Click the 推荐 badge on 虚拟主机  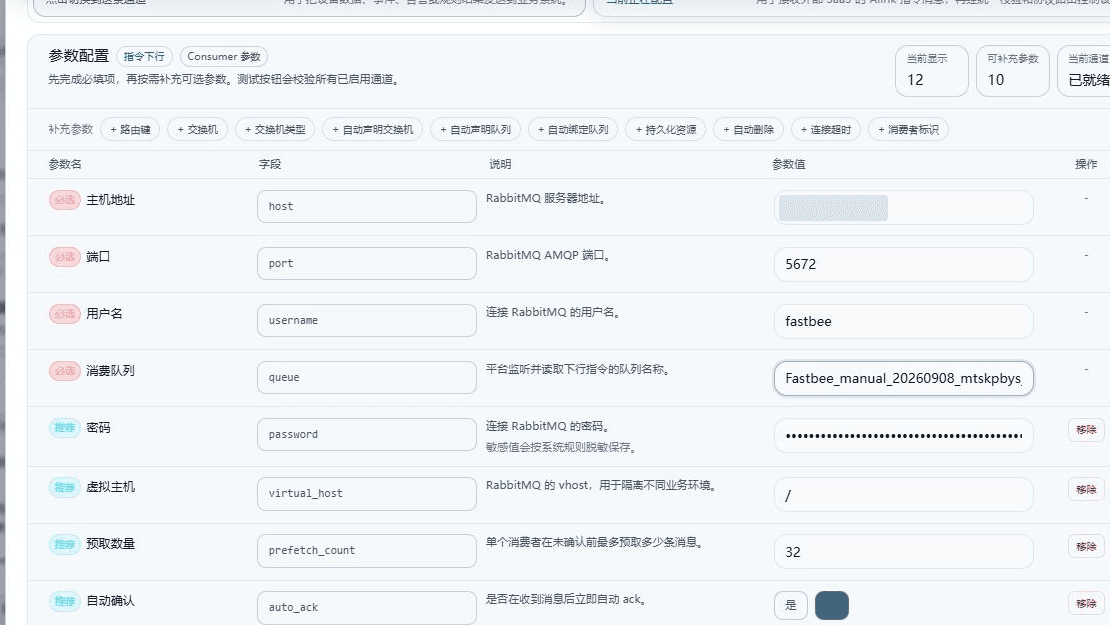(x=64, y=487)
